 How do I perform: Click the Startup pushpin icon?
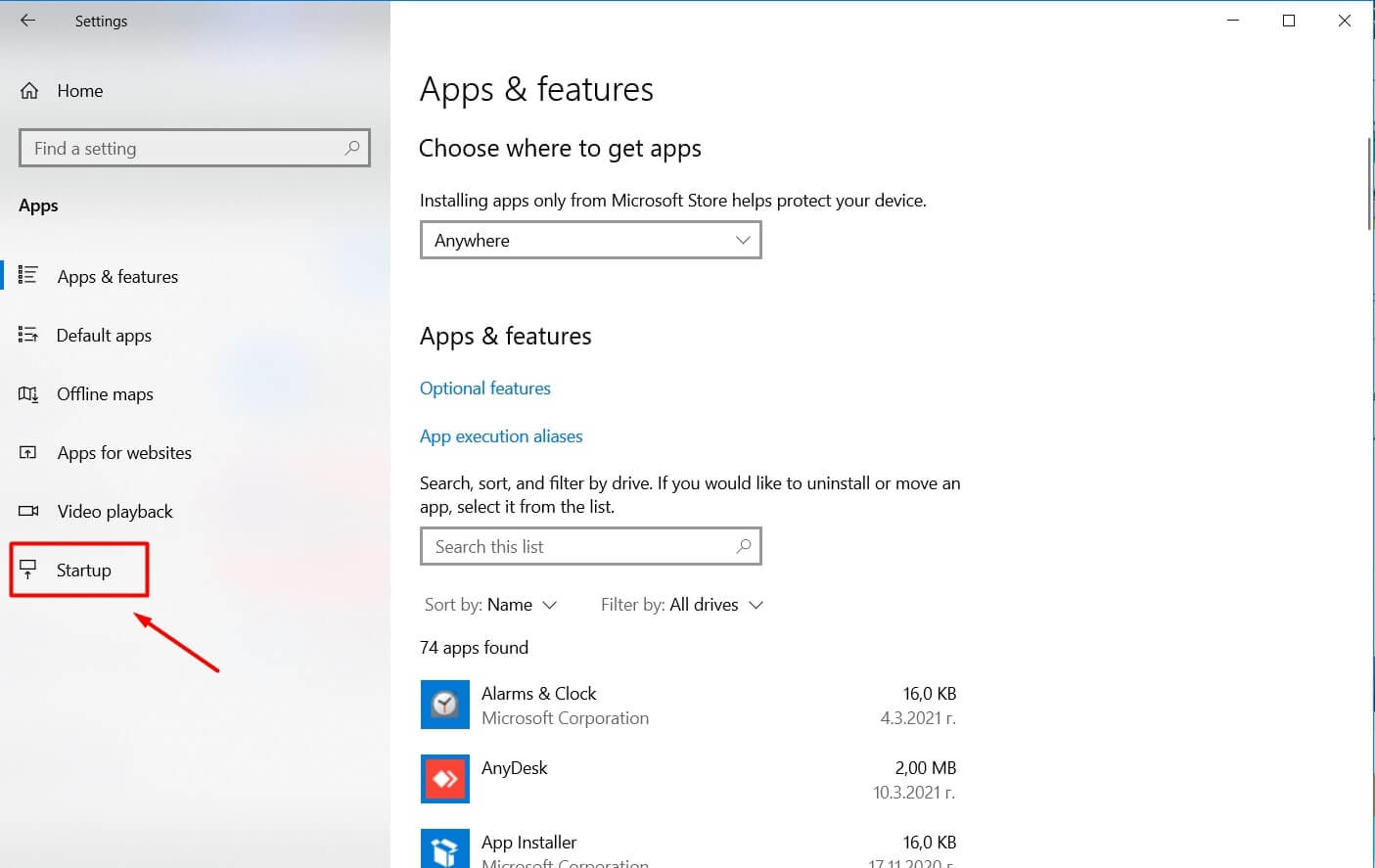click(x=29, y=569)
